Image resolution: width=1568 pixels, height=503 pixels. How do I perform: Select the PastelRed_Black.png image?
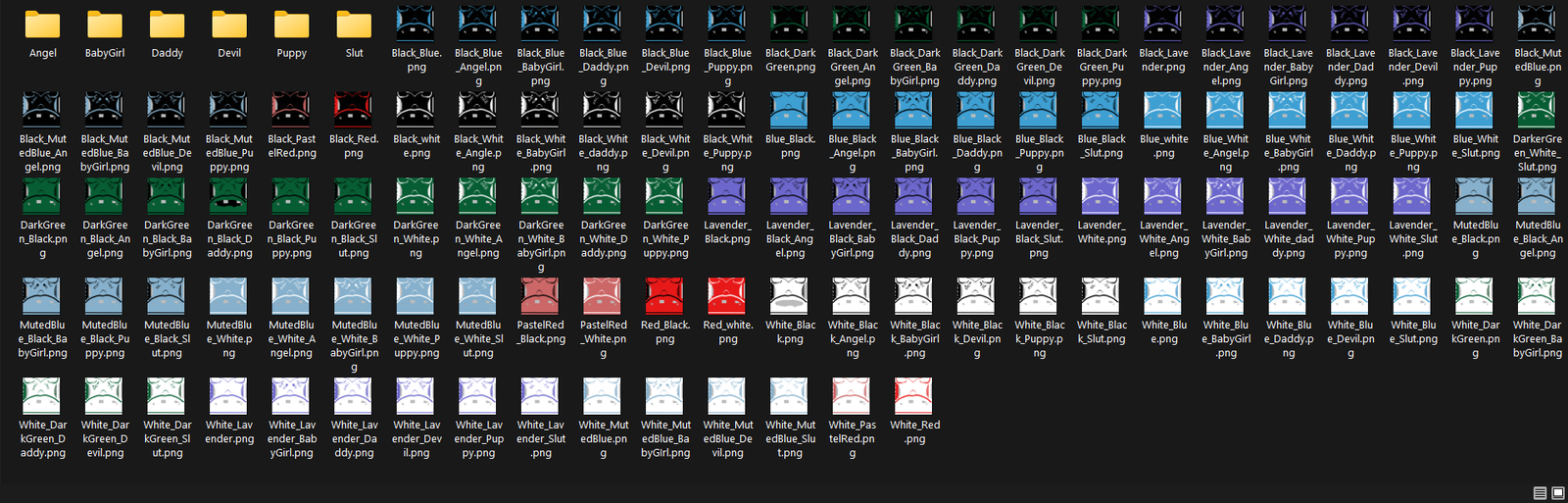(x=540, y=296)
